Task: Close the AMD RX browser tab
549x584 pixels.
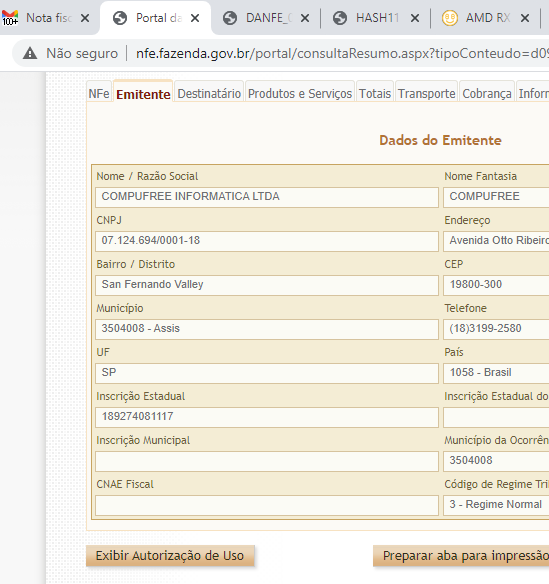Action: tap(525, 18)
